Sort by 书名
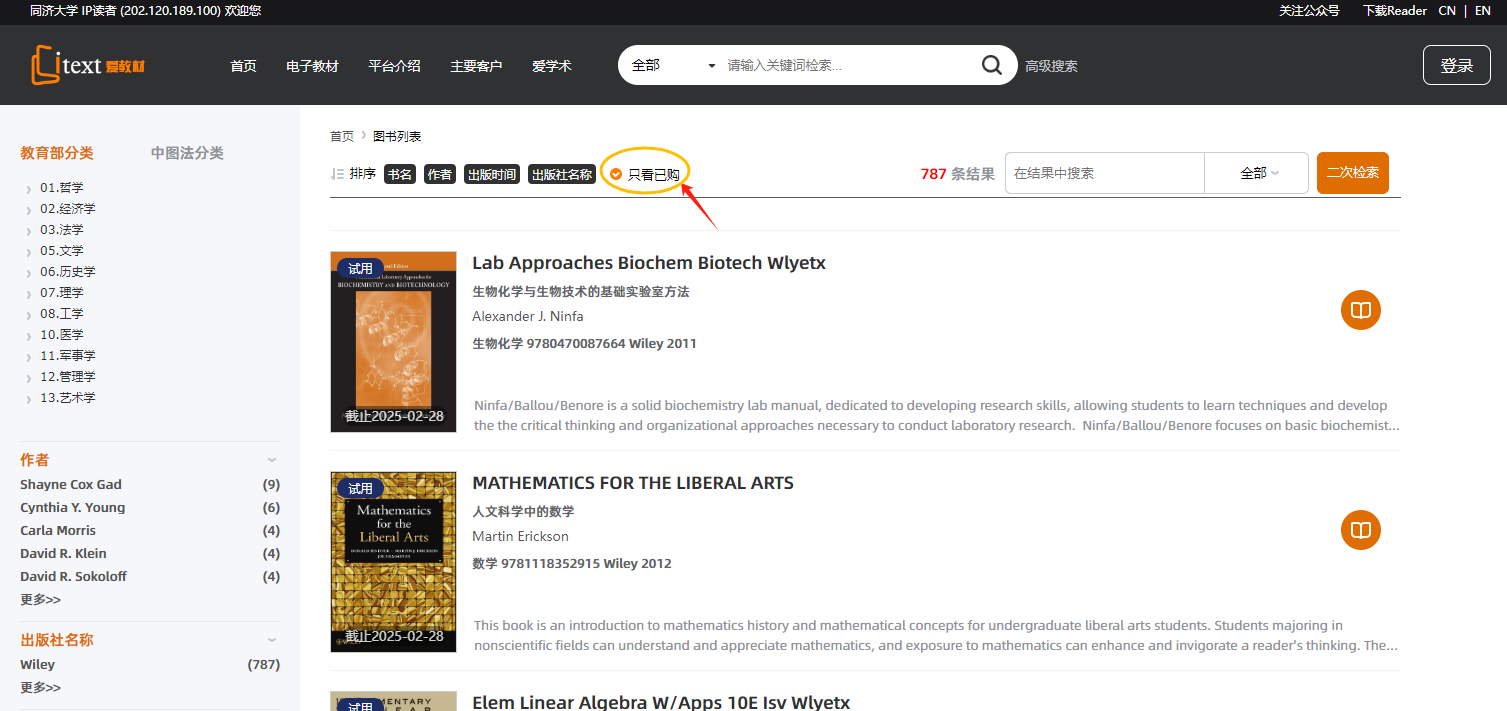 click(400, 174)
